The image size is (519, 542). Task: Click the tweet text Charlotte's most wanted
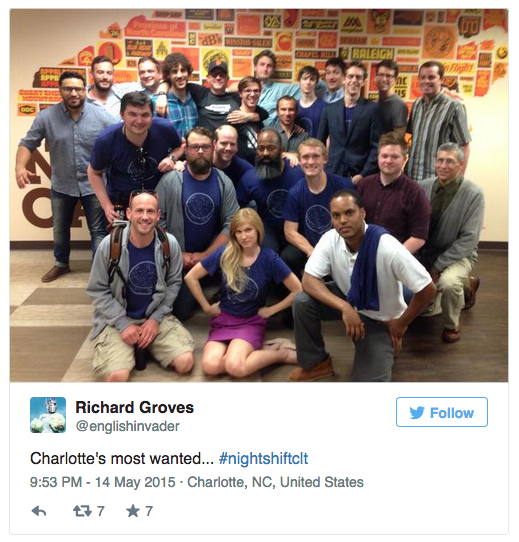(122, 459)
